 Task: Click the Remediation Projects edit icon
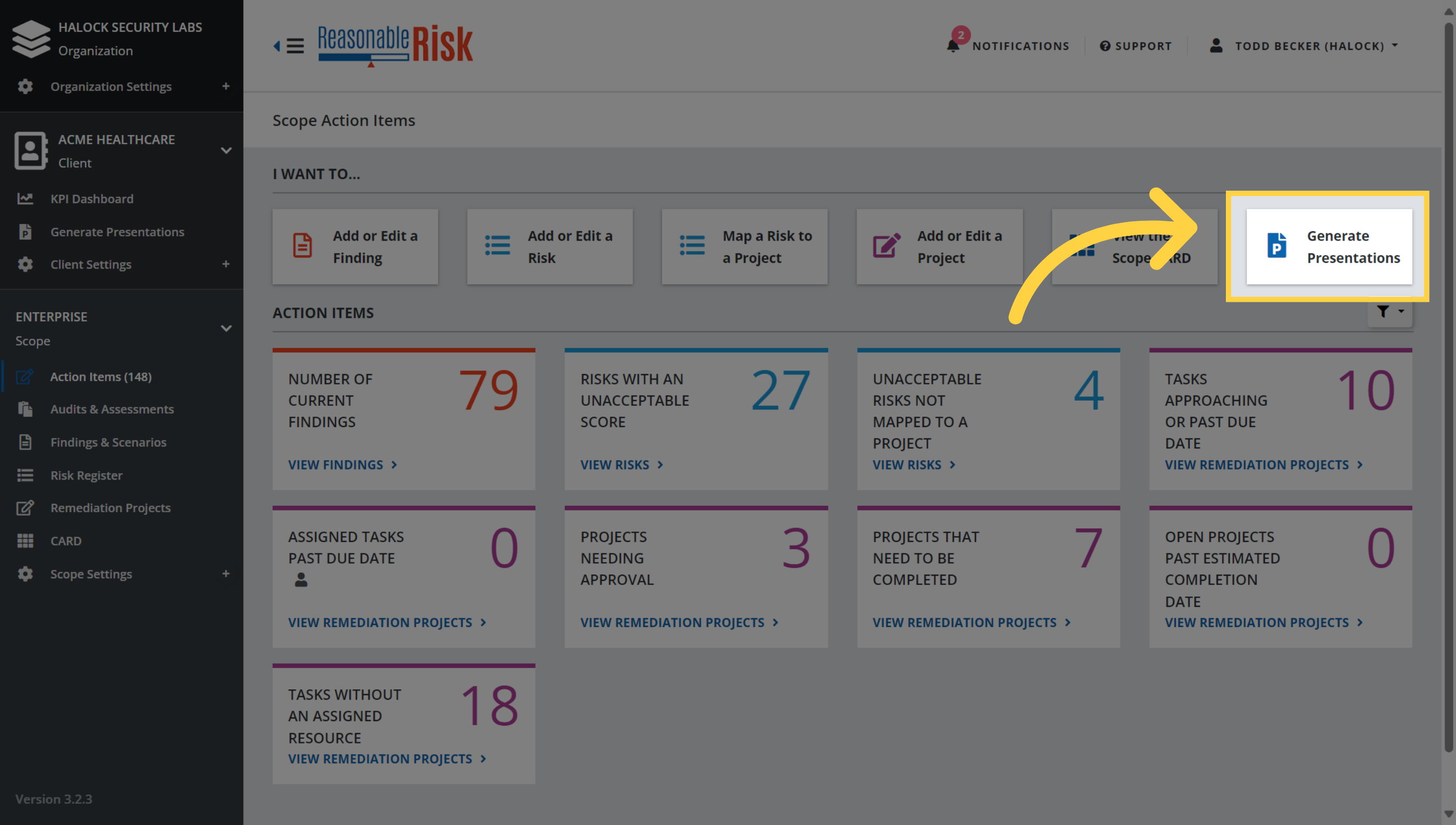coord(25,508)
